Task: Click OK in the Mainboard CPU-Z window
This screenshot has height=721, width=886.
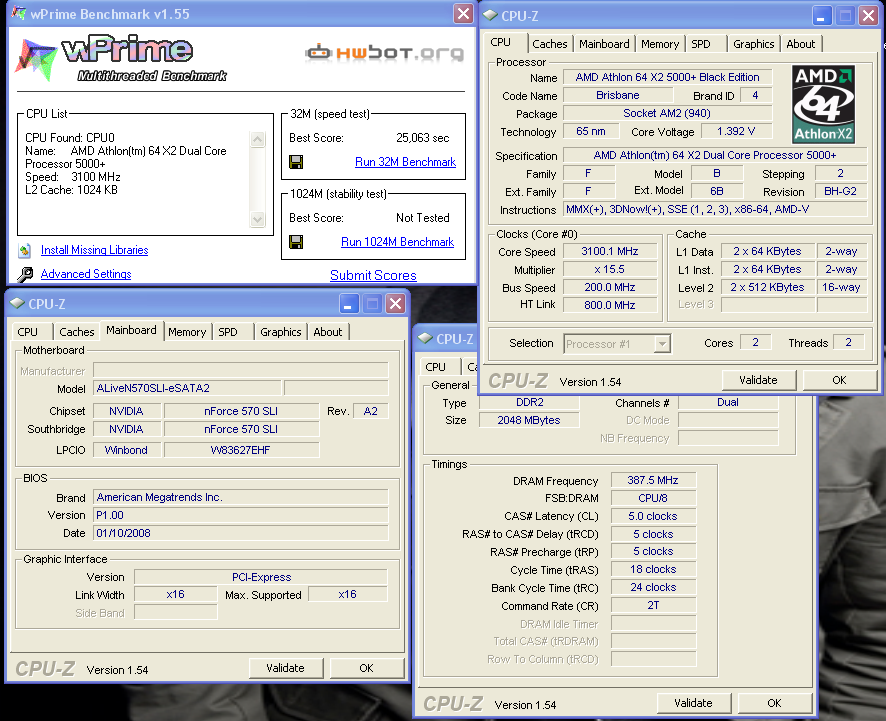Action: (x=366, y=668)
